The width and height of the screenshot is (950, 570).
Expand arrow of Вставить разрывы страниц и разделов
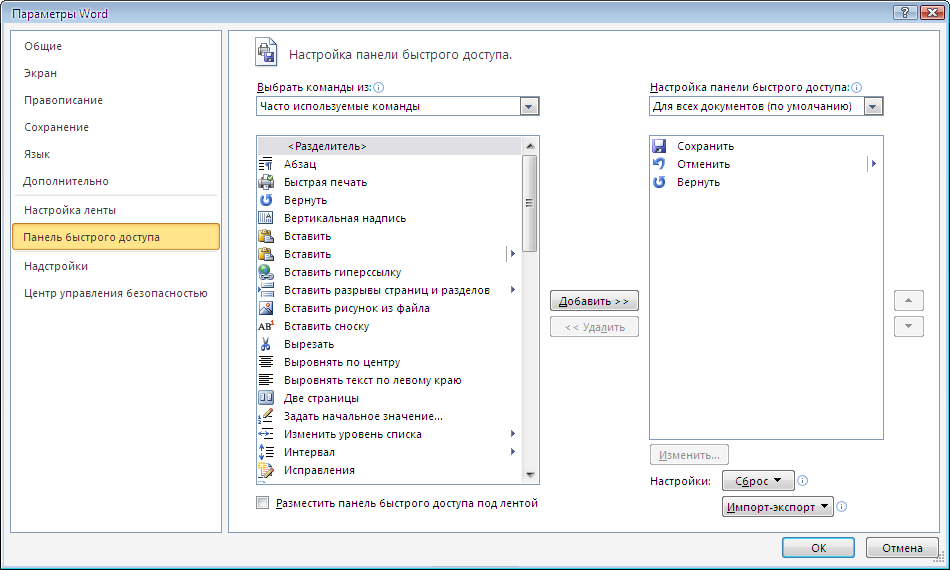513,290
